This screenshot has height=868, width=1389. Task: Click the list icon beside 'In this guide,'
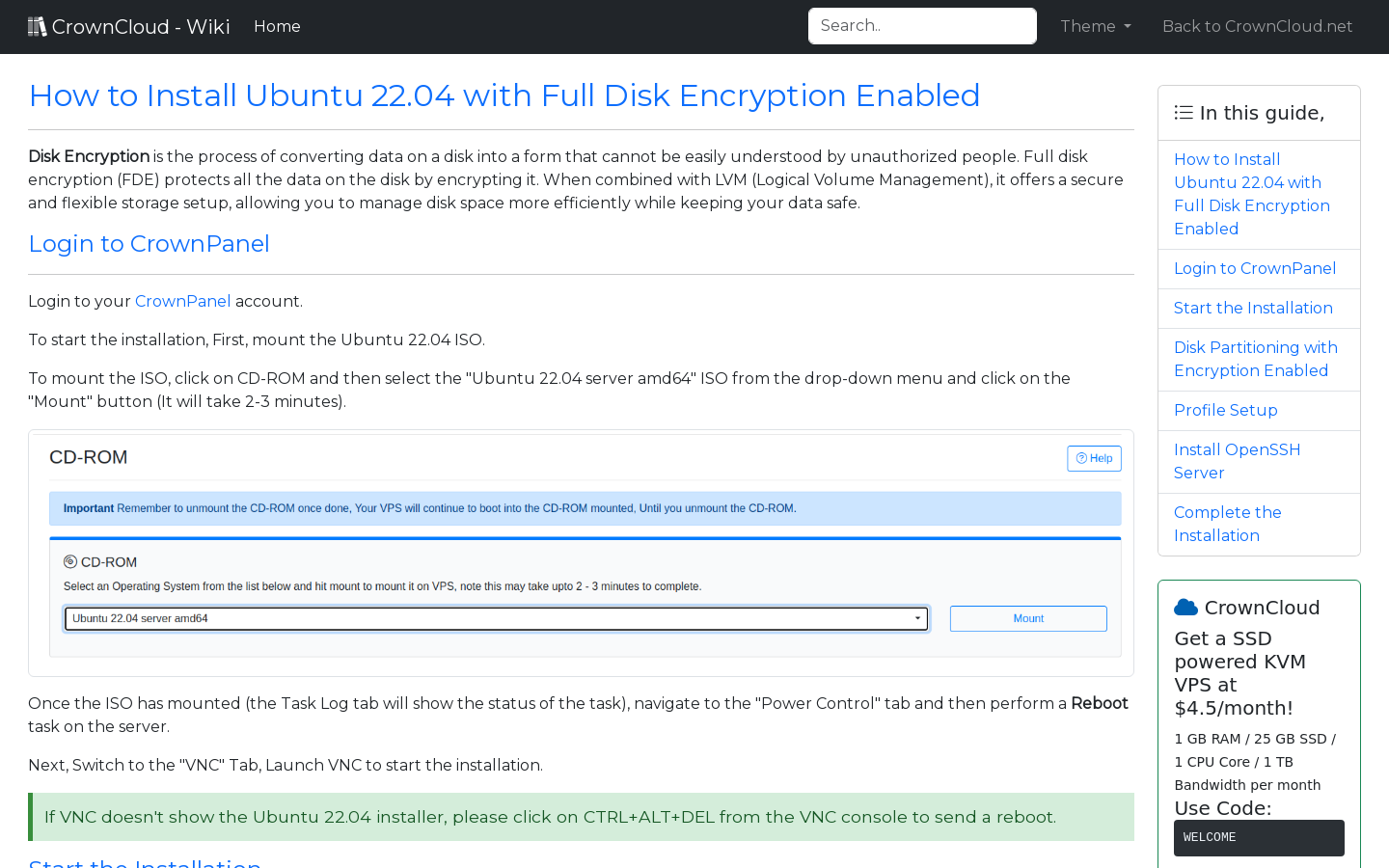pos(1183,112)
